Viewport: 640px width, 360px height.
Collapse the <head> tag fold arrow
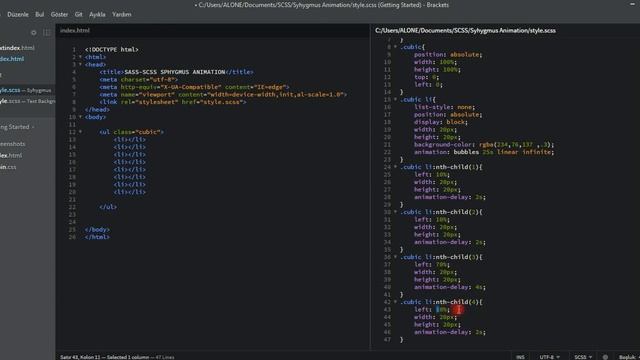[x=80, y=64]
